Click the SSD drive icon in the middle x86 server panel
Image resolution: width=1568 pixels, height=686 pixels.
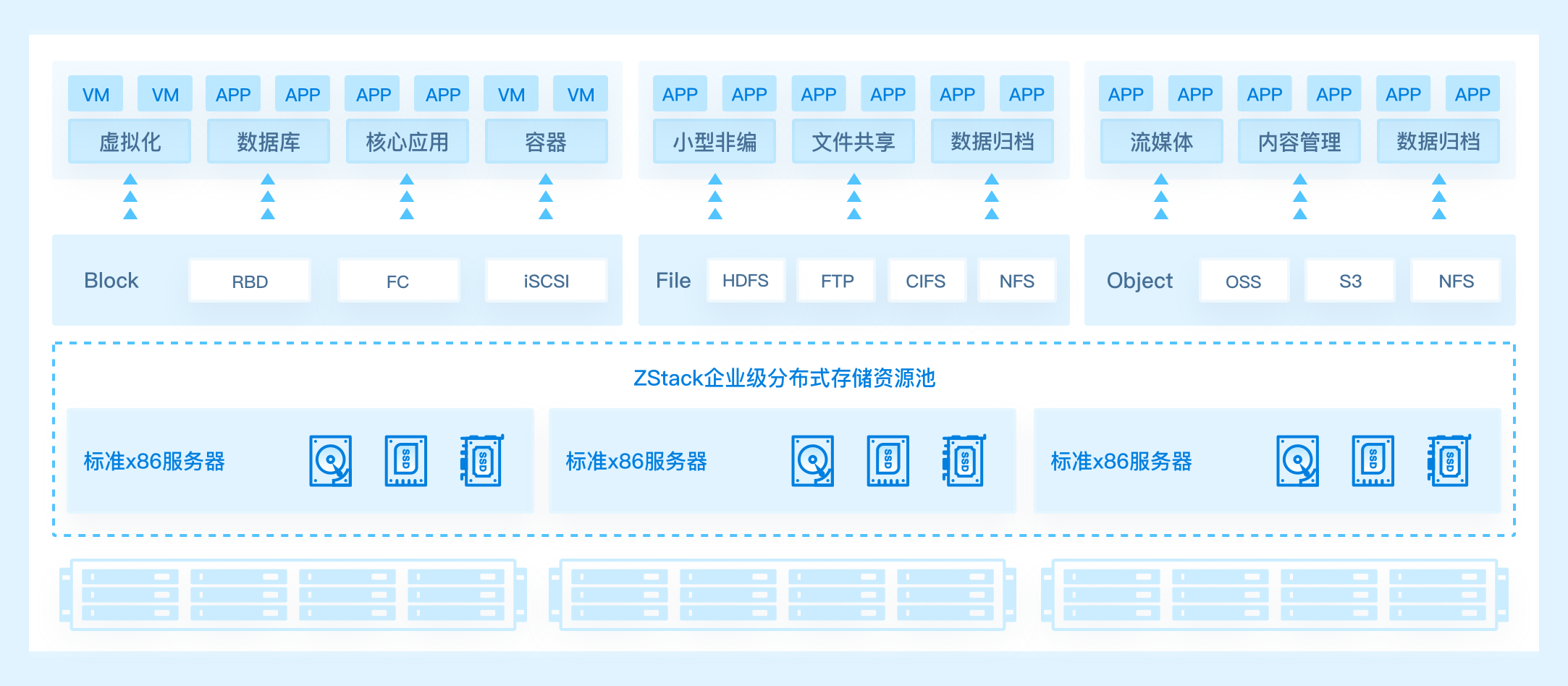point(888,461)
